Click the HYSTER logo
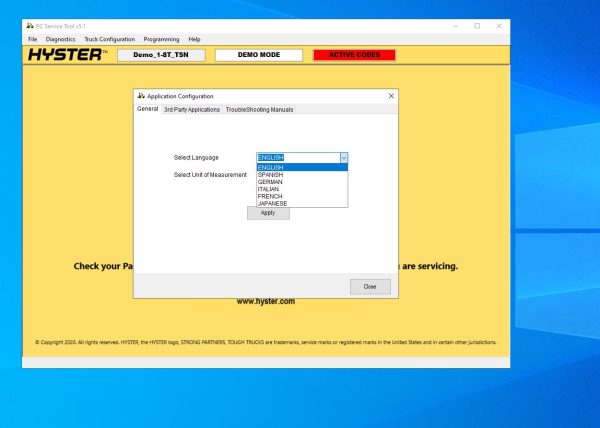The image size is (600, 428). (x=67, y=55)
